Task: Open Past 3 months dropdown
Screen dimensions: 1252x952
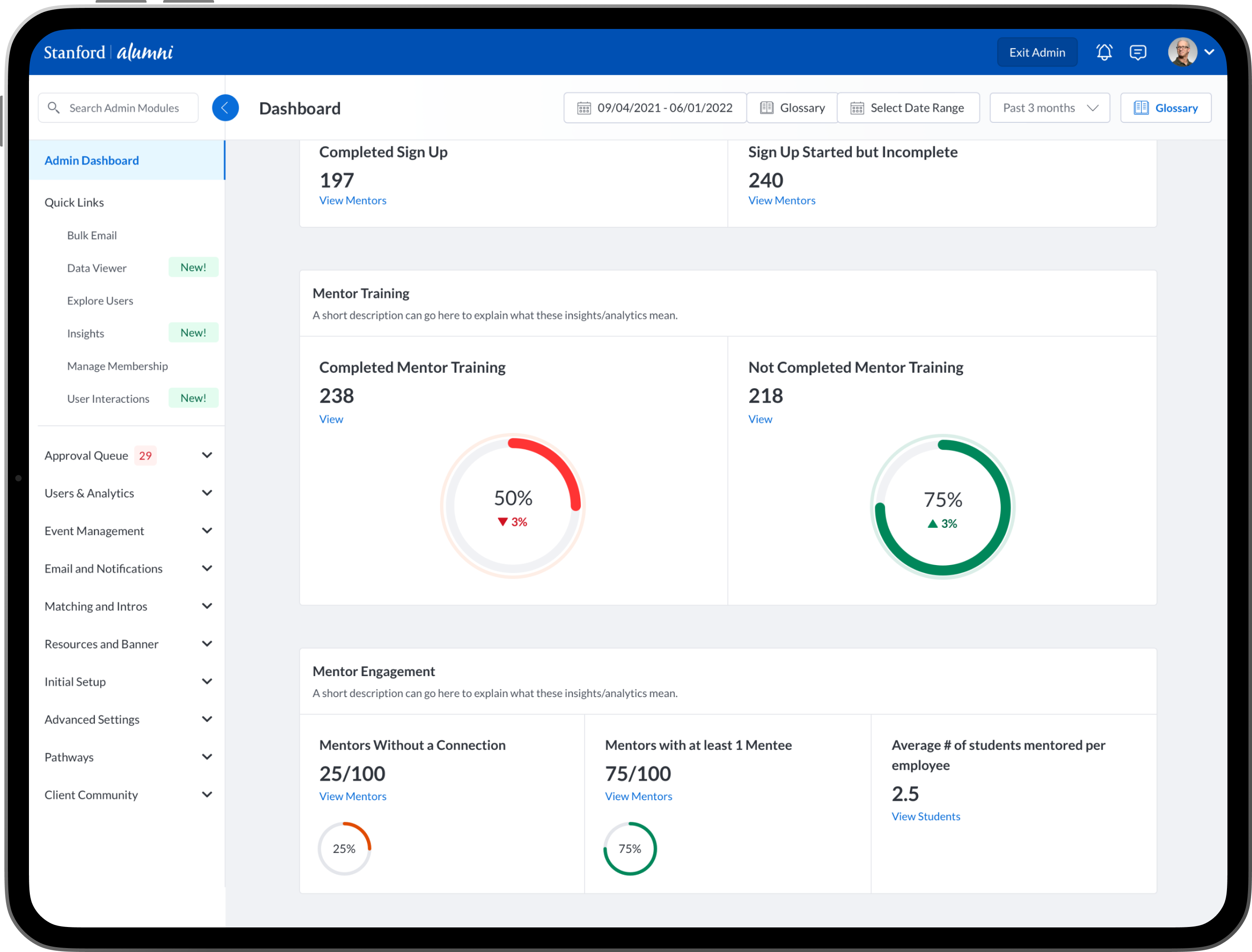Action: [1049, 107]
